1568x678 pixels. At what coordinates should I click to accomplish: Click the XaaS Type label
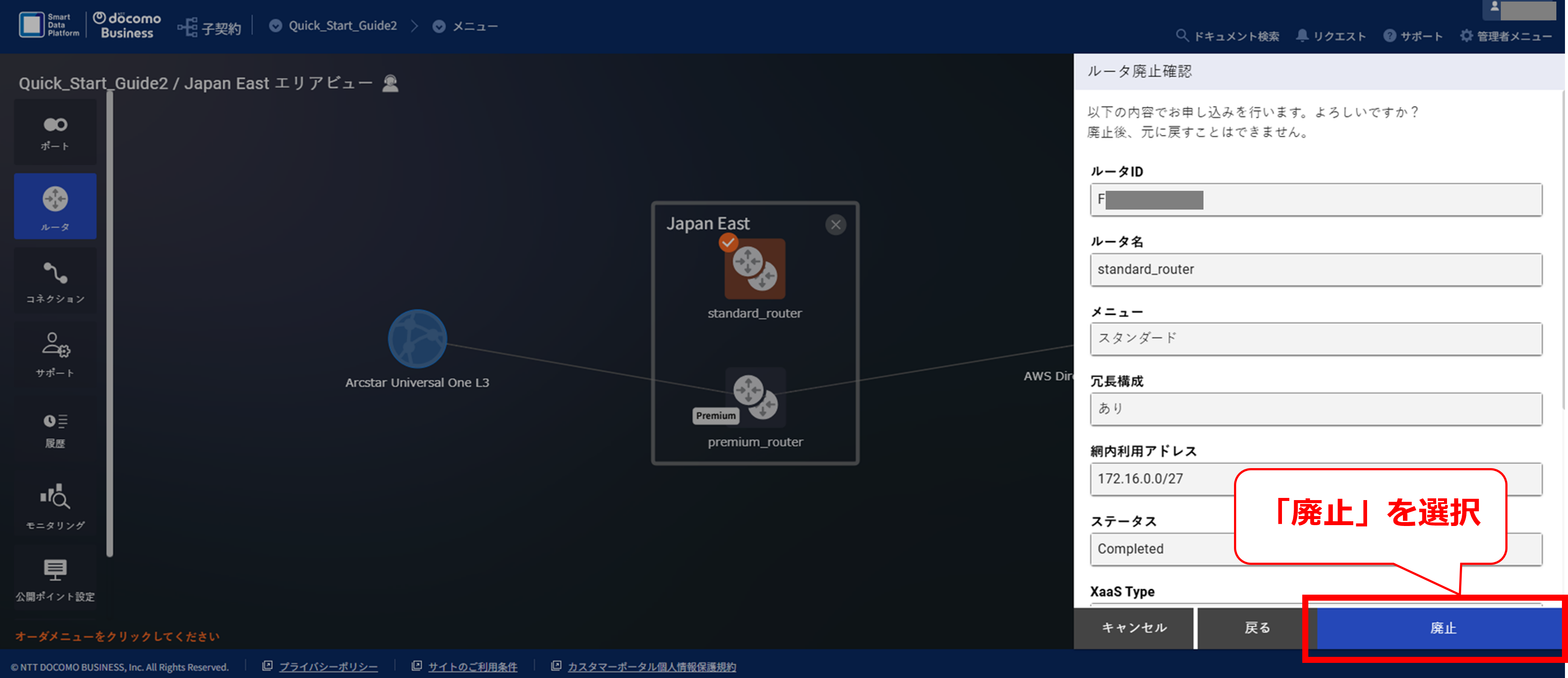coord(1122,592)
